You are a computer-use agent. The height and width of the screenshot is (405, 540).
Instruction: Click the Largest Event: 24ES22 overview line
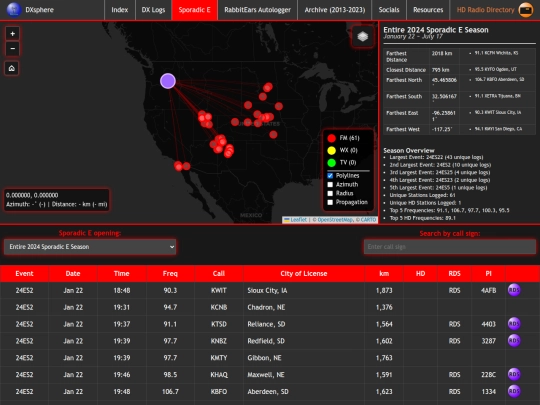[436, 157]
